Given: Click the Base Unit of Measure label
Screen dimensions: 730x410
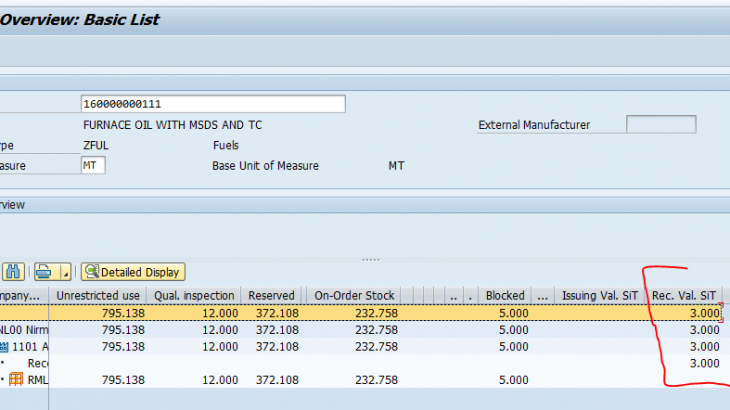Looking at the screenshot, I should [265, 166].
